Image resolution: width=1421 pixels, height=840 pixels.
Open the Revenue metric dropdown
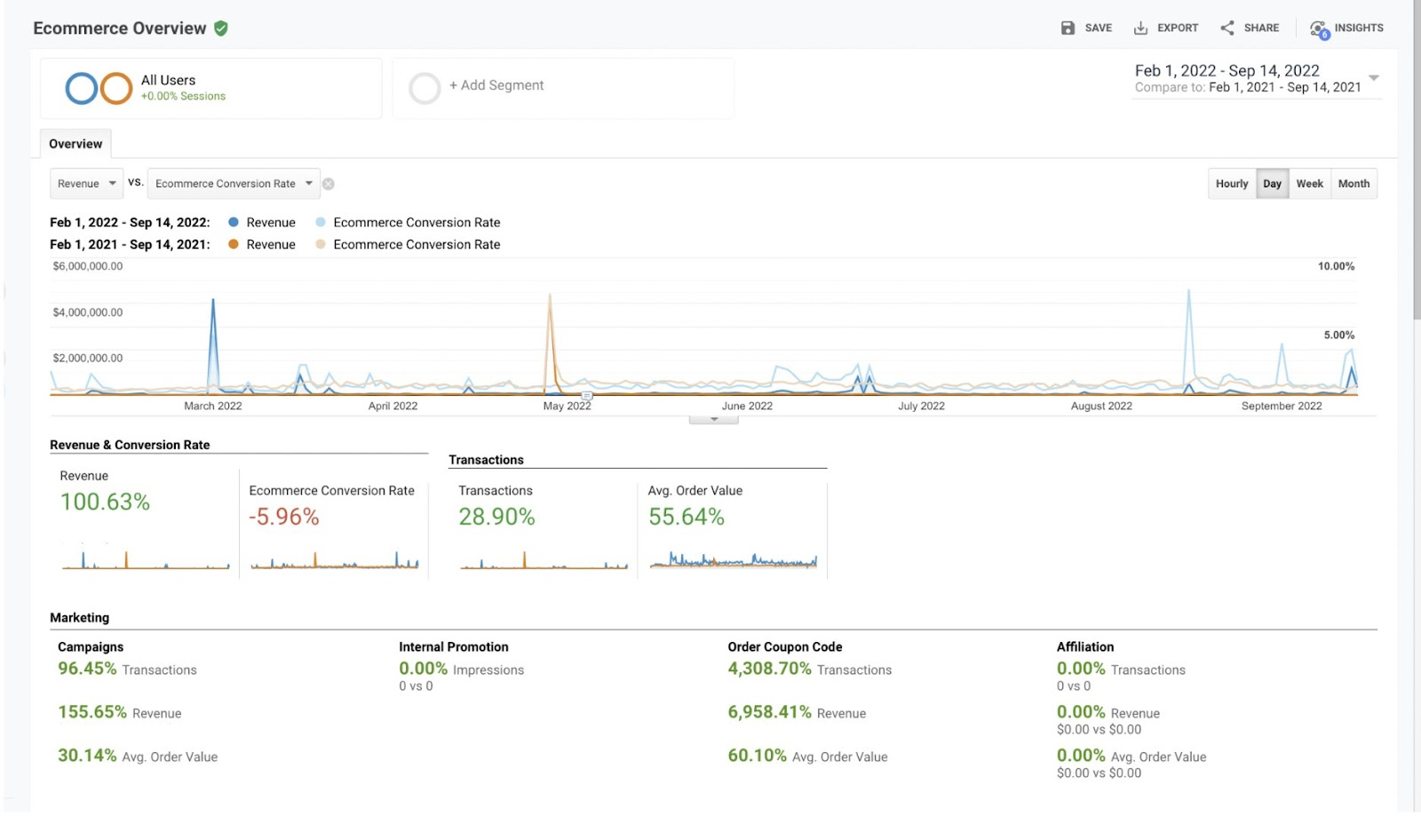tap(87, 184)
